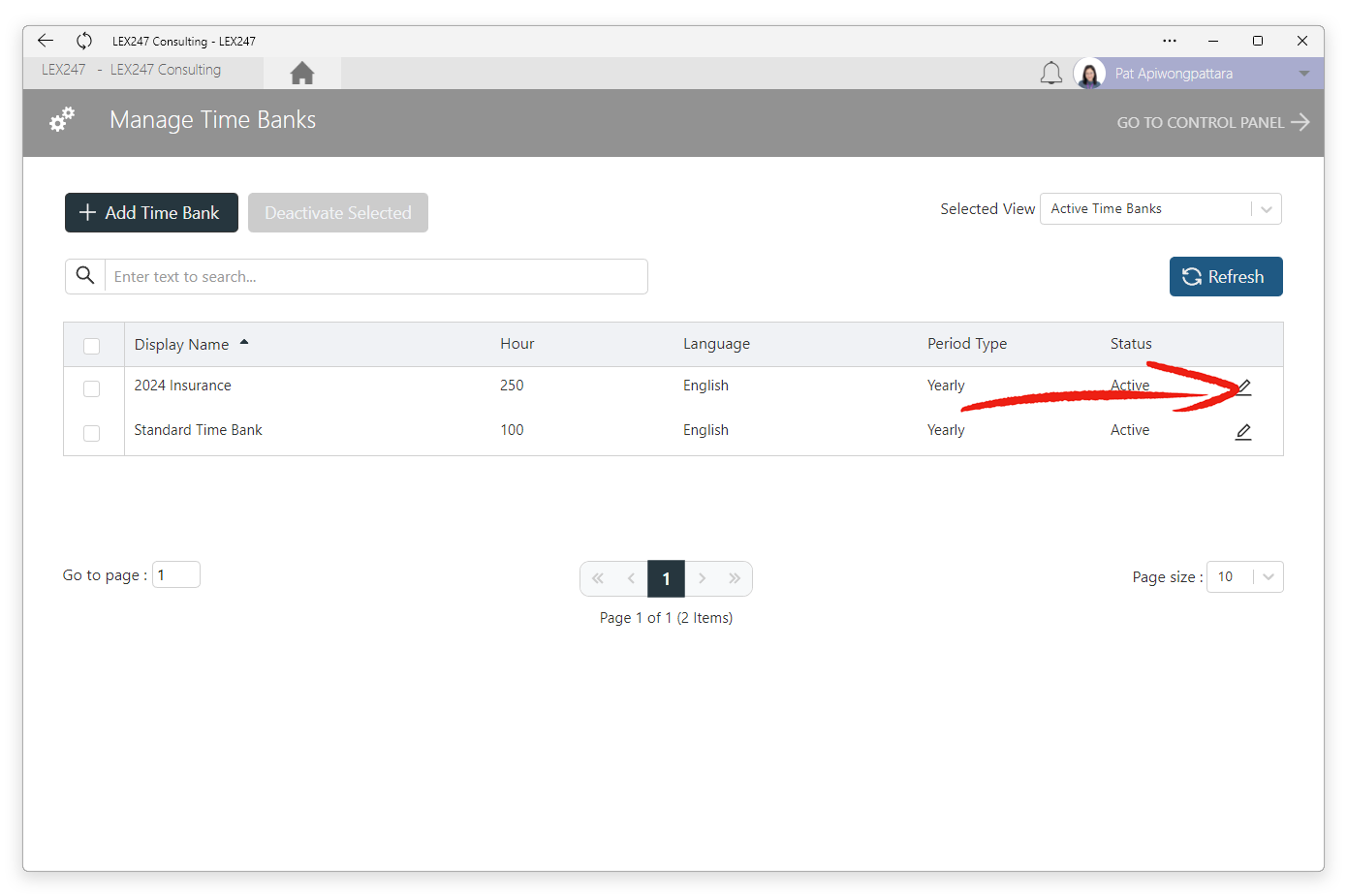Viewport: 1347px width, 896px height.
Task: Edit the 2024 Insurance time bank
Action: [x=1243, y=387]
